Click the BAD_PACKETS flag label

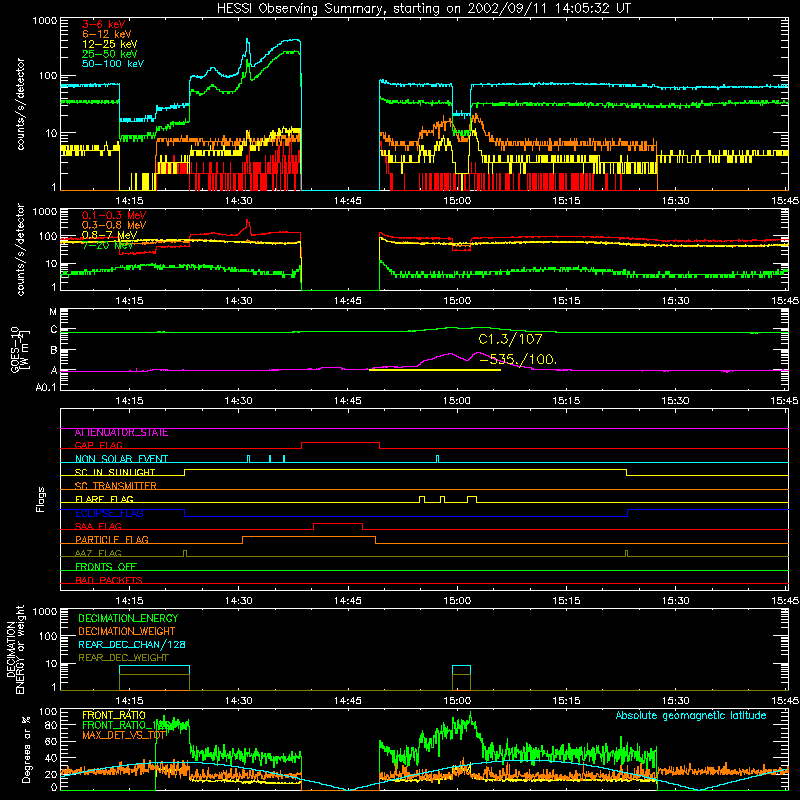tap(109, 580)
